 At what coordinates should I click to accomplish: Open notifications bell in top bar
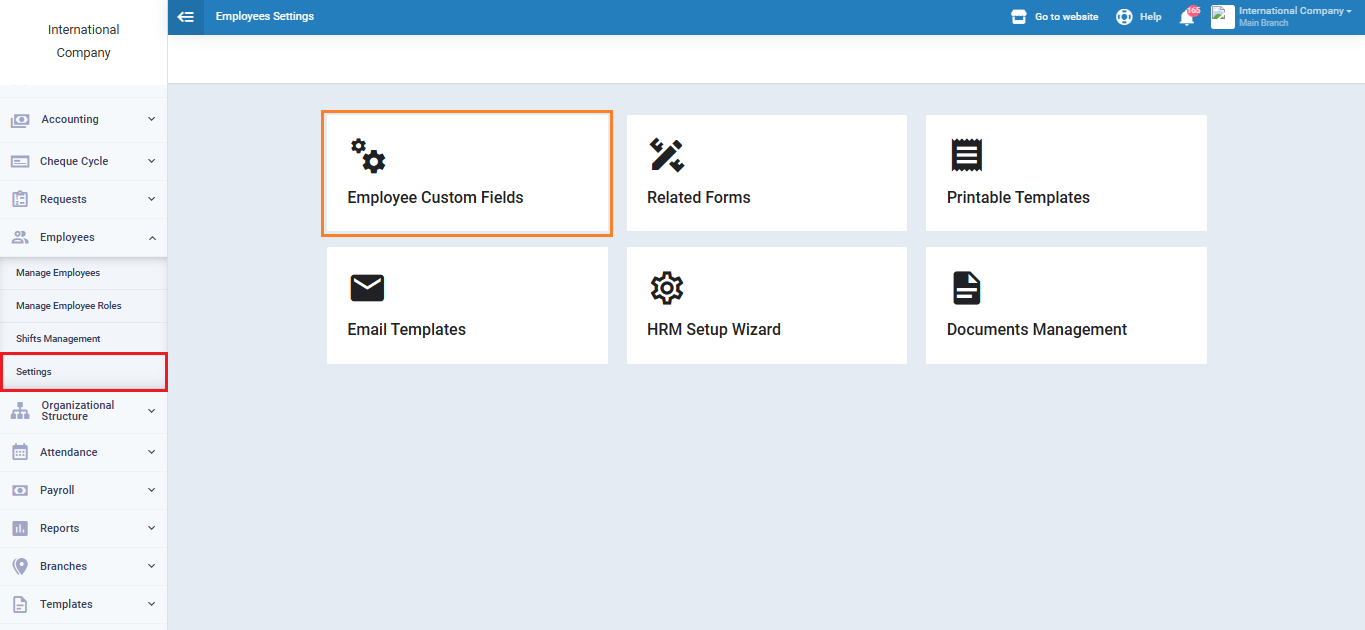pos(1187,17)
